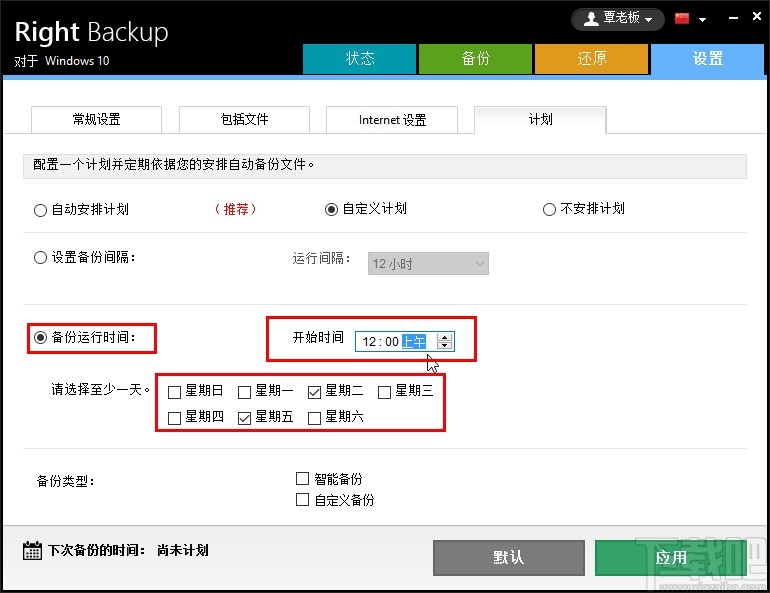Click the 默认 default button
Image resolution: width=770 pixels, height=593 pixels.
coord(509,558)
